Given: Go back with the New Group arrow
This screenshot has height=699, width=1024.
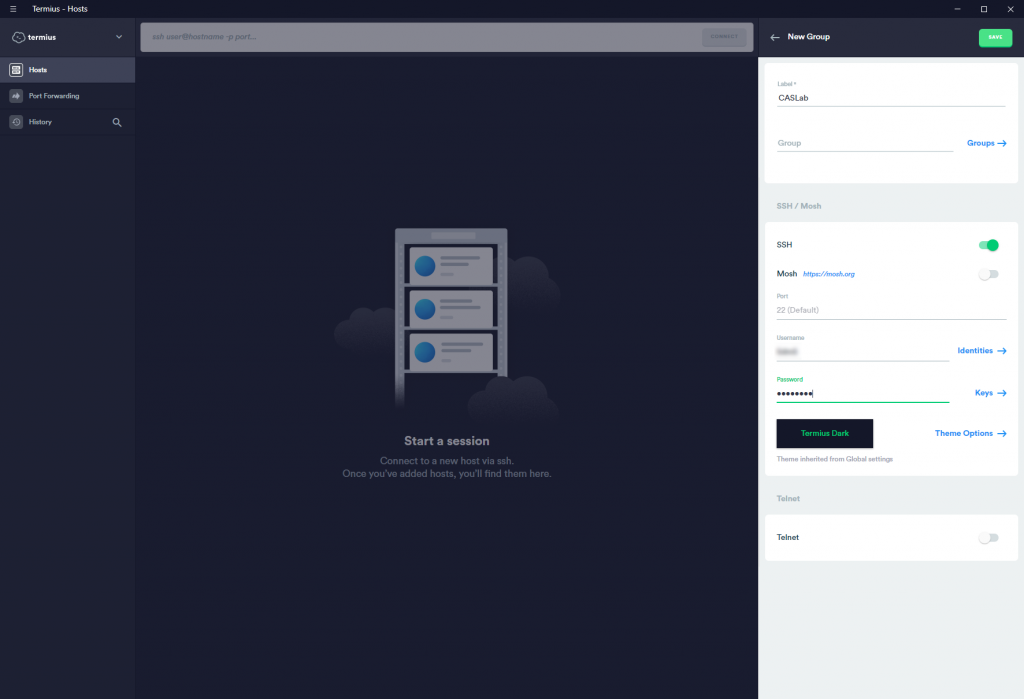Looking at the screenshot, I should pos(775,37).
